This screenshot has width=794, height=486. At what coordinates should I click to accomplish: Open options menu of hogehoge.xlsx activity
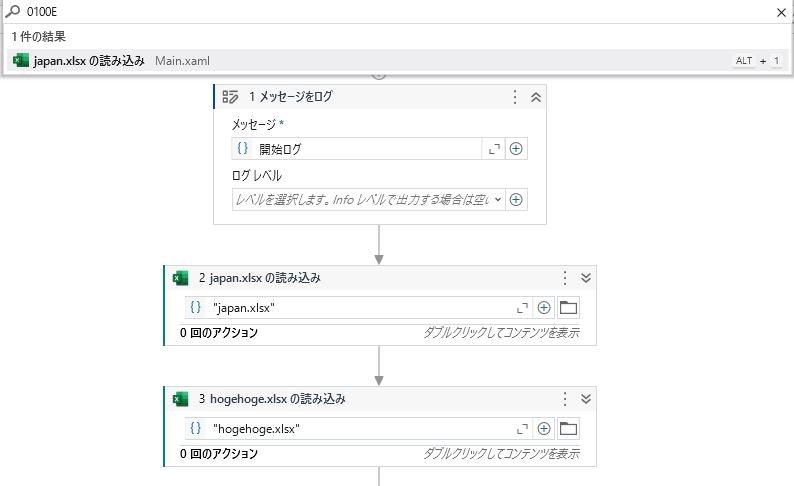(565, 399)
